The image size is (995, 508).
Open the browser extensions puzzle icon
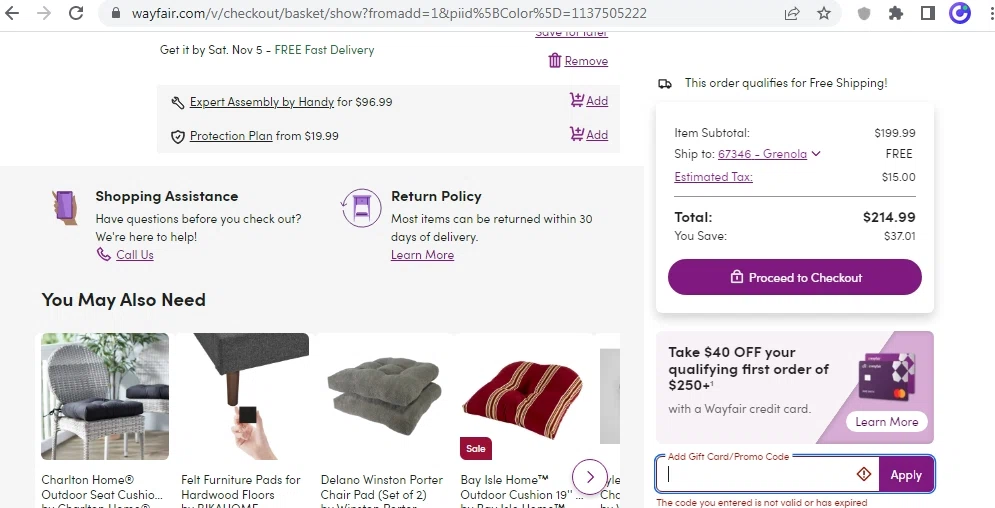(896, 13)
